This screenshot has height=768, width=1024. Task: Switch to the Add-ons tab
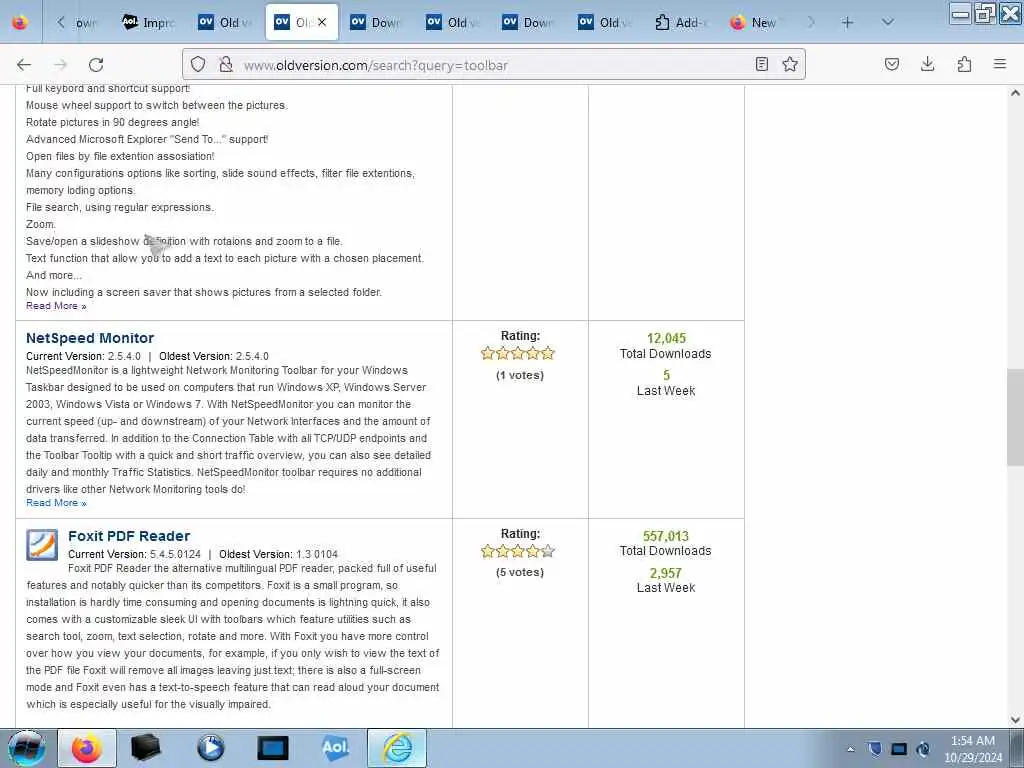tap(681, 22)
